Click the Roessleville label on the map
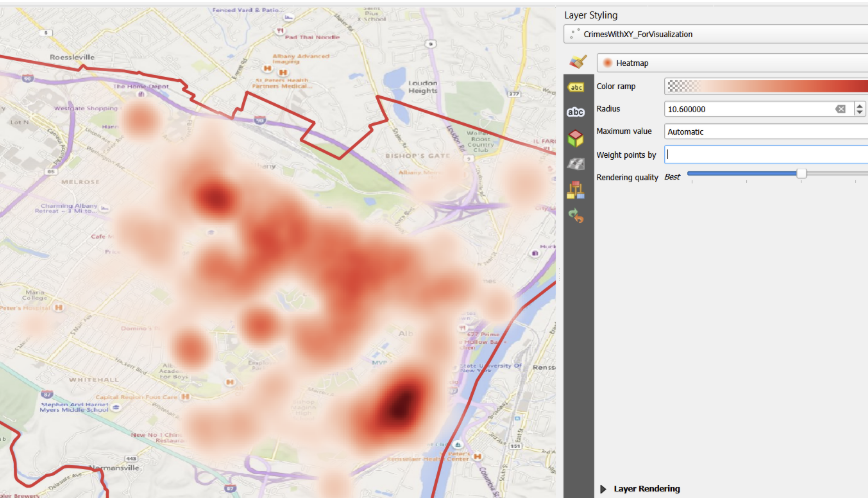The width and height of the screenshot is (868, 498). (x=68, y=58)
